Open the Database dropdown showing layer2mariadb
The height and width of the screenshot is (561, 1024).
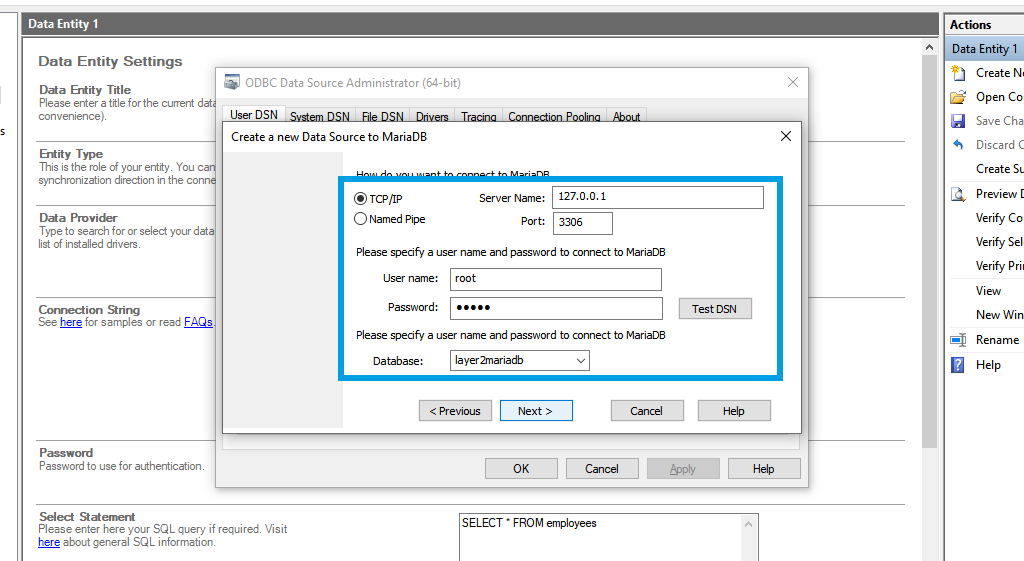point(520,360)
